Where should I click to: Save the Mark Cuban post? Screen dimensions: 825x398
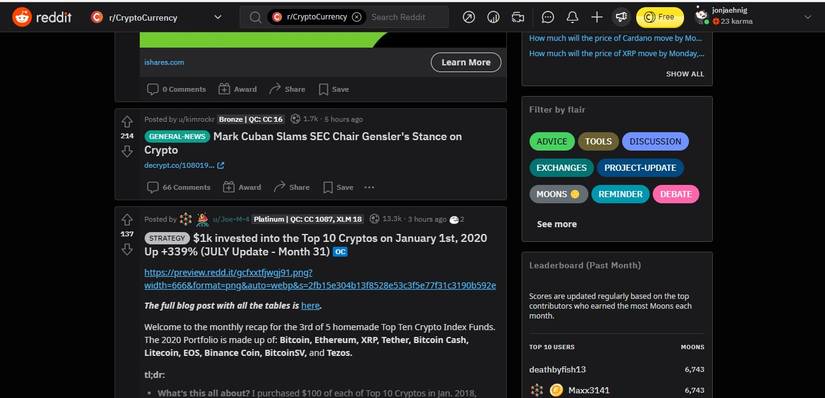click(338, 187)
